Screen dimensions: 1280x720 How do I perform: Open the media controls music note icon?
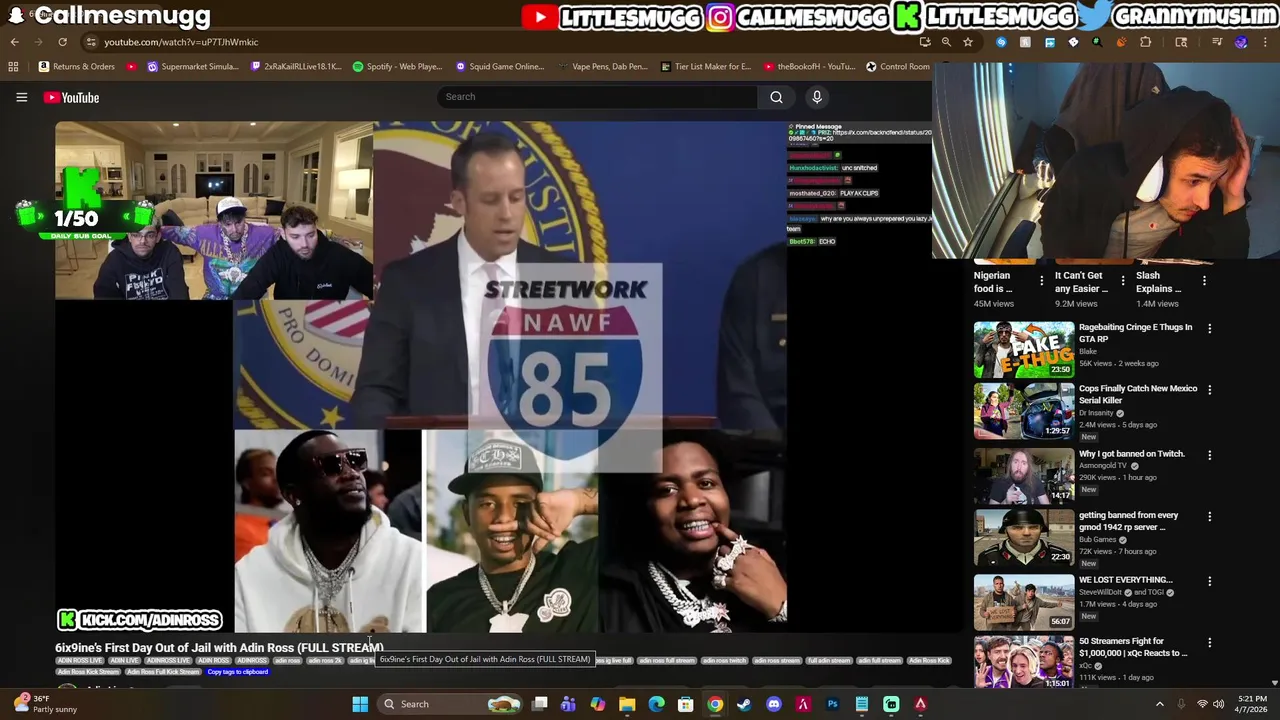click(x=1217, y=42)
